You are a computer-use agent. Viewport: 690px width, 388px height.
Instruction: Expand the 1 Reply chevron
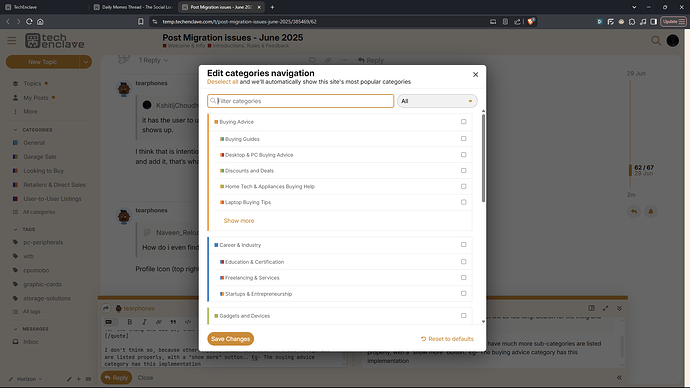pos(166,60)
